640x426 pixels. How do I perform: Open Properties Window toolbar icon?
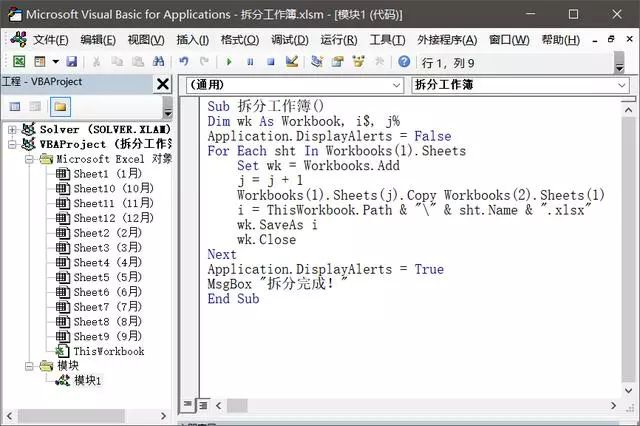[x=338, y=62]
